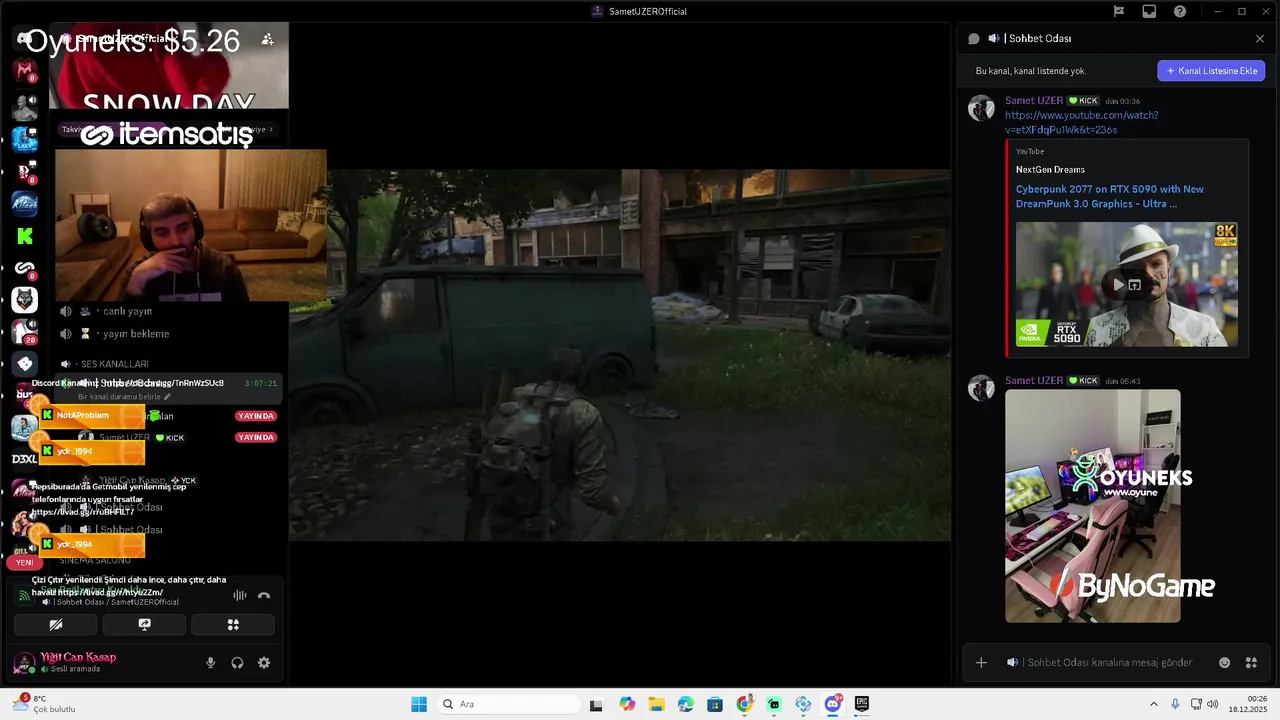This screenshot has width=1280, height=720.
Task: Open the chat thread bubble icon
Action: coord(973,38)
